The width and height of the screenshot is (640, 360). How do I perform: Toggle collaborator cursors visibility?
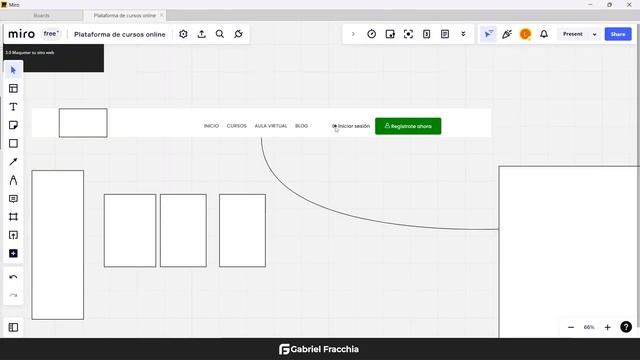tap(488, 34)
